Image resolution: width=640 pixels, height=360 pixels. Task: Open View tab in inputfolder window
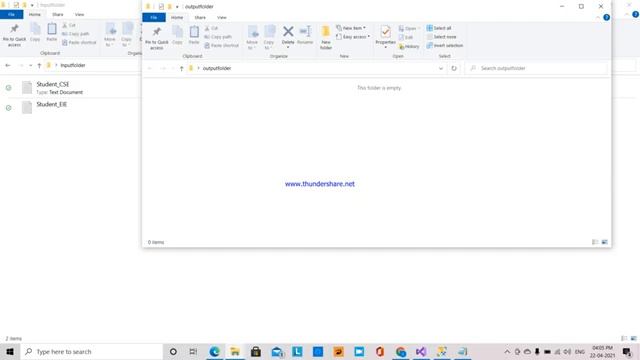coord(79,14)
